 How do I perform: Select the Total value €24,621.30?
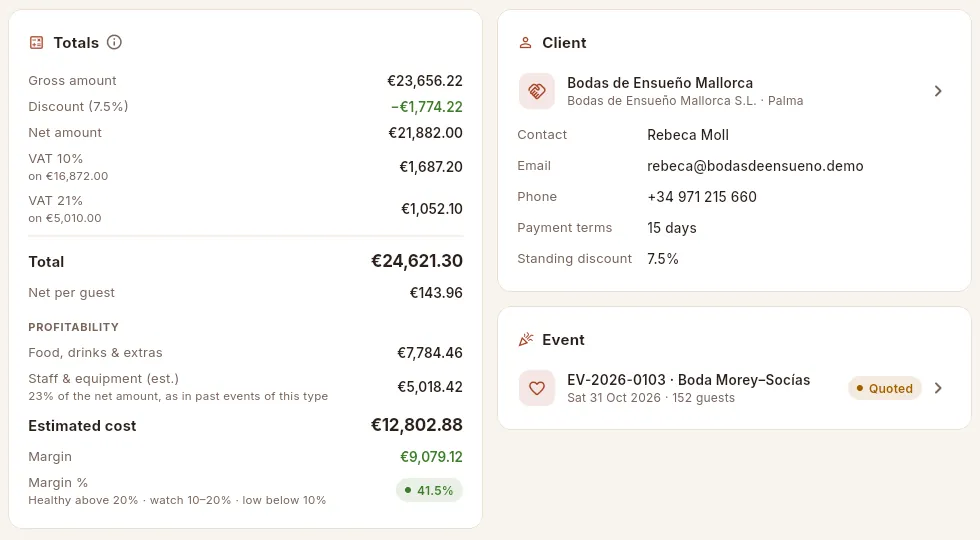(417, 261)
